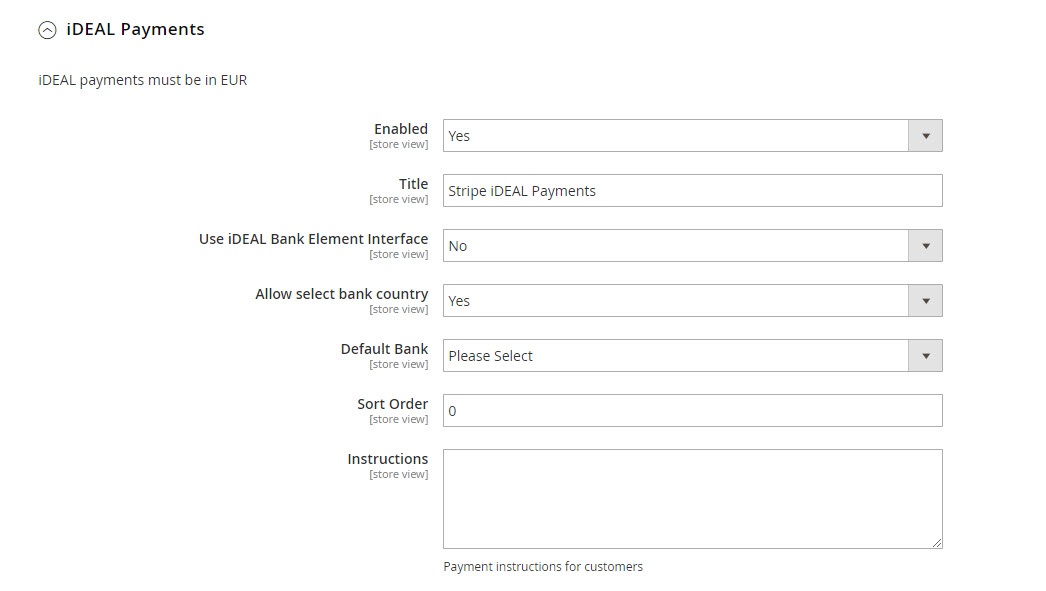Screen dimensions: 1046x591
Task: Click the iDEAL Payments section heading
Action: (x=133, y=30)
